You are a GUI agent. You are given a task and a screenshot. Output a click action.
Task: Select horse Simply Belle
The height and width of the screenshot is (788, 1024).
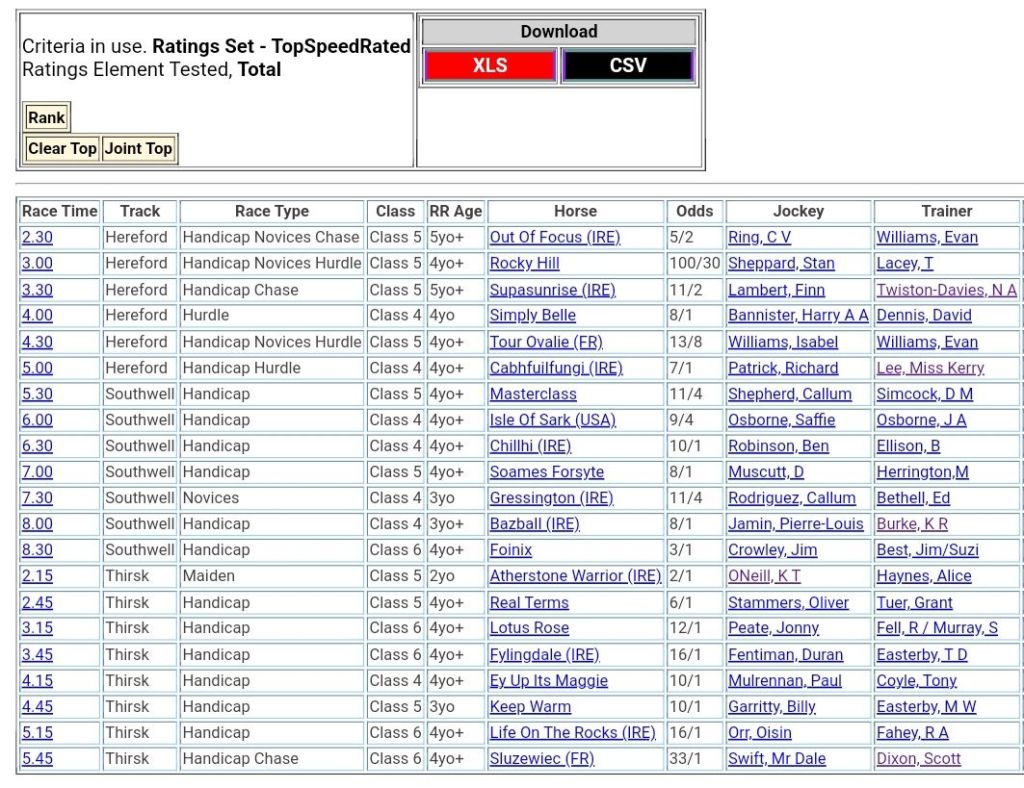pyautogui.click(x=532, y=316)
